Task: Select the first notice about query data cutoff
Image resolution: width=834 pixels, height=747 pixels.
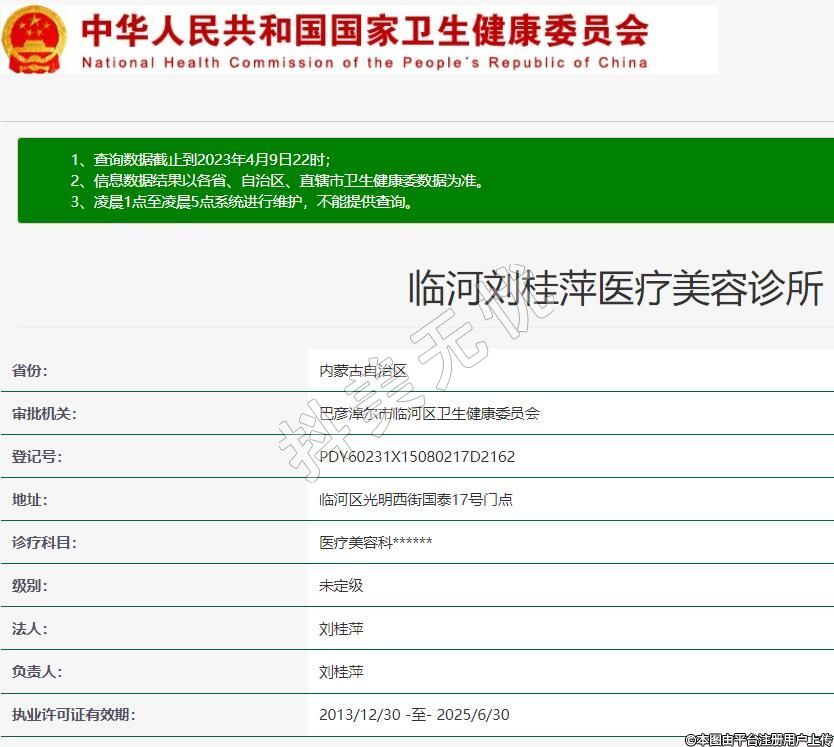Action: tap(200, 160)
